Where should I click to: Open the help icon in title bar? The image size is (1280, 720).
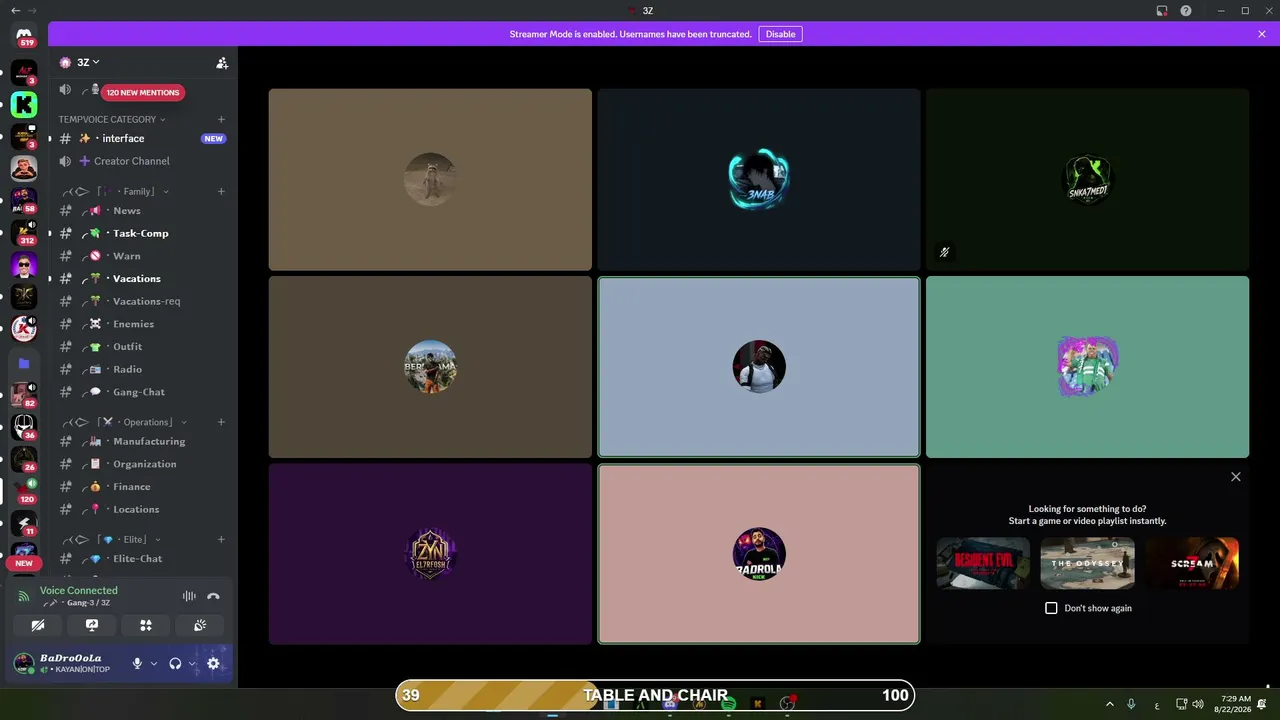[1186, 10]
